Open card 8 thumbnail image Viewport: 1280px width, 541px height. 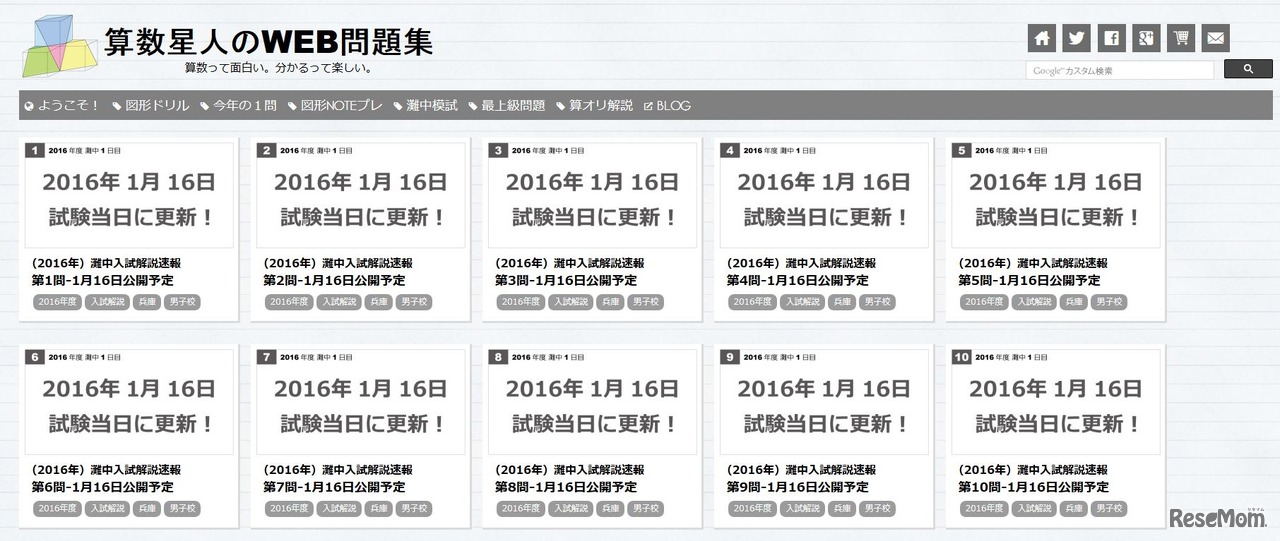[x=592, y=402]
